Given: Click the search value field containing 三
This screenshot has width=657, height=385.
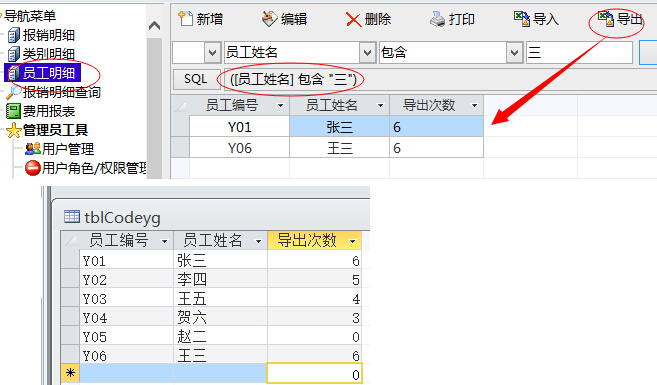Looking at the screenshot, I should coord(579,53).
